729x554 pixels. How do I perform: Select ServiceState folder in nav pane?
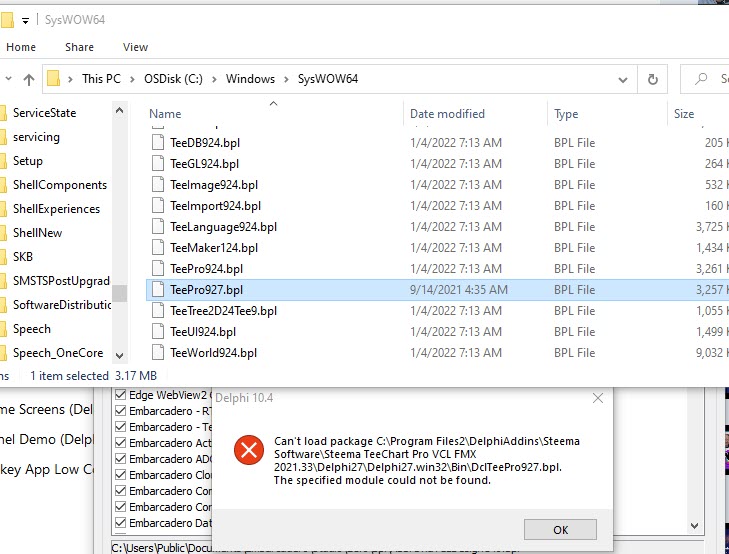click(x=44, y=112)
